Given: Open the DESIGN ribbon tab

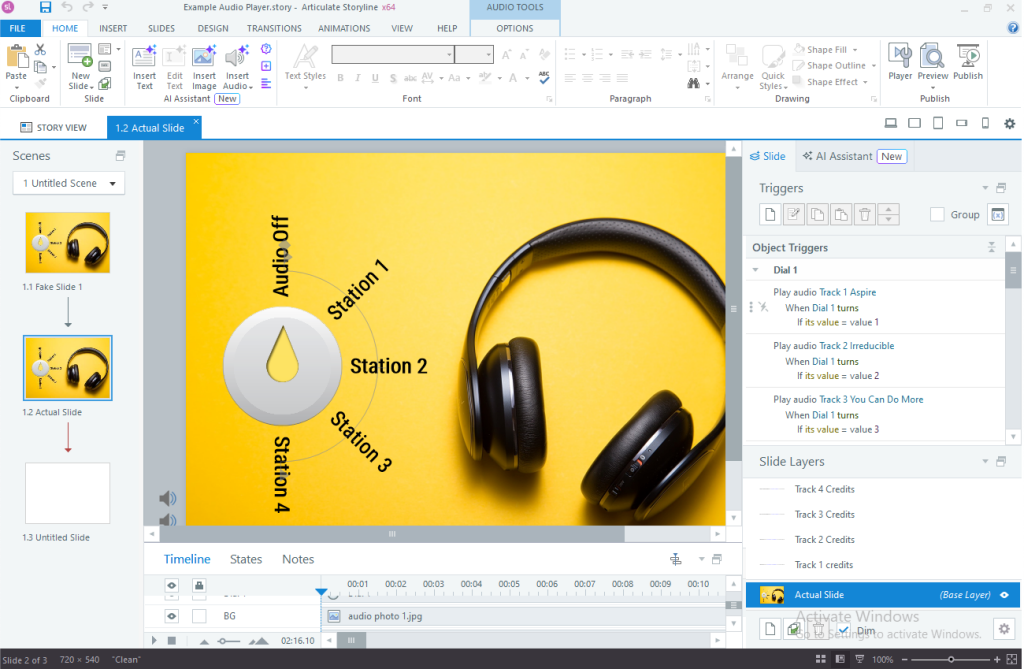Looking at the screenshot, I should click(x=213, y=28).
